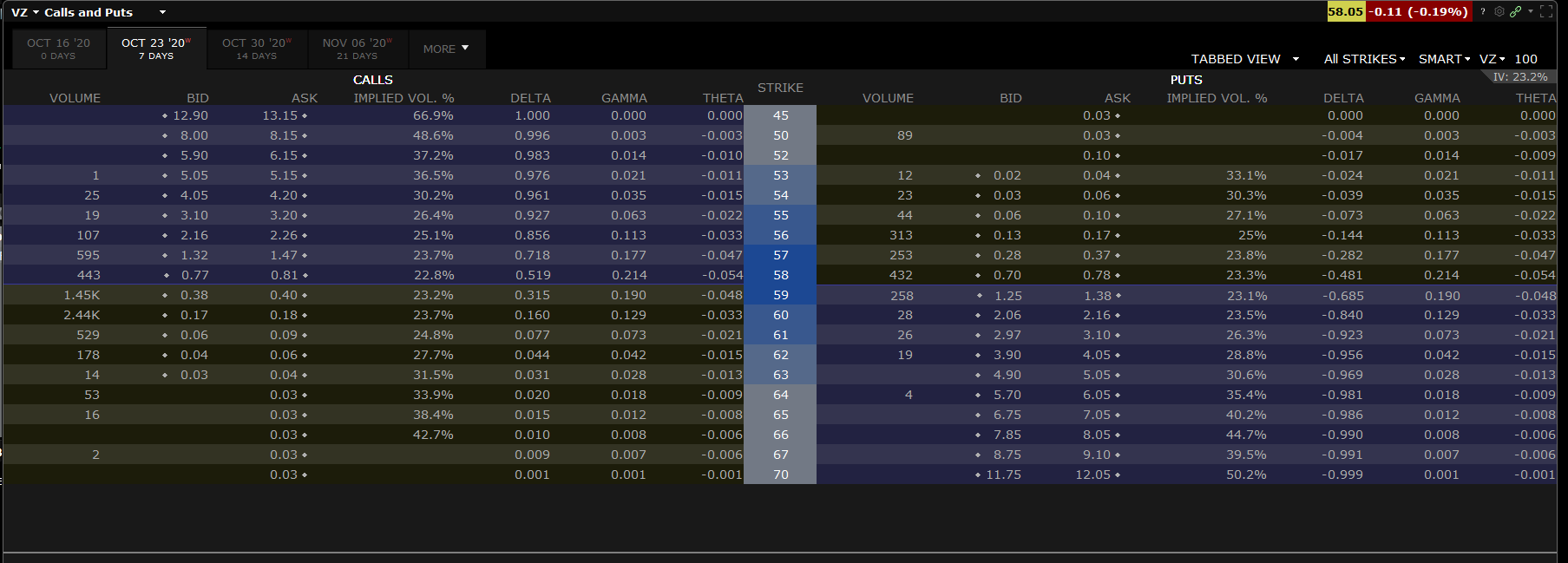Click call ask 1.47 at strike 57
1568x563 pixels.
click(x=284, y=255)
